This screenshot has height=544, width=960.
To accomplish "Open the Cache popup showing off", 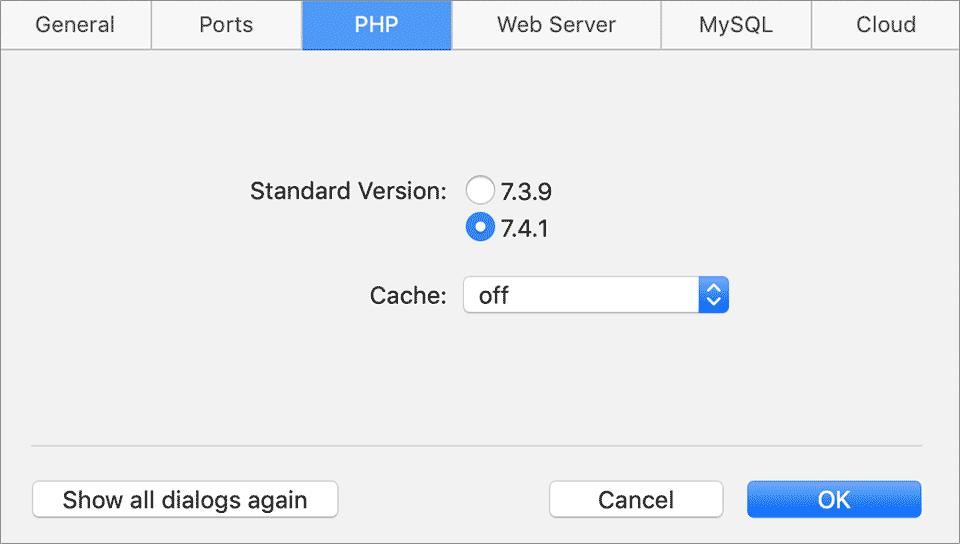I will click(x=596, y=295).
